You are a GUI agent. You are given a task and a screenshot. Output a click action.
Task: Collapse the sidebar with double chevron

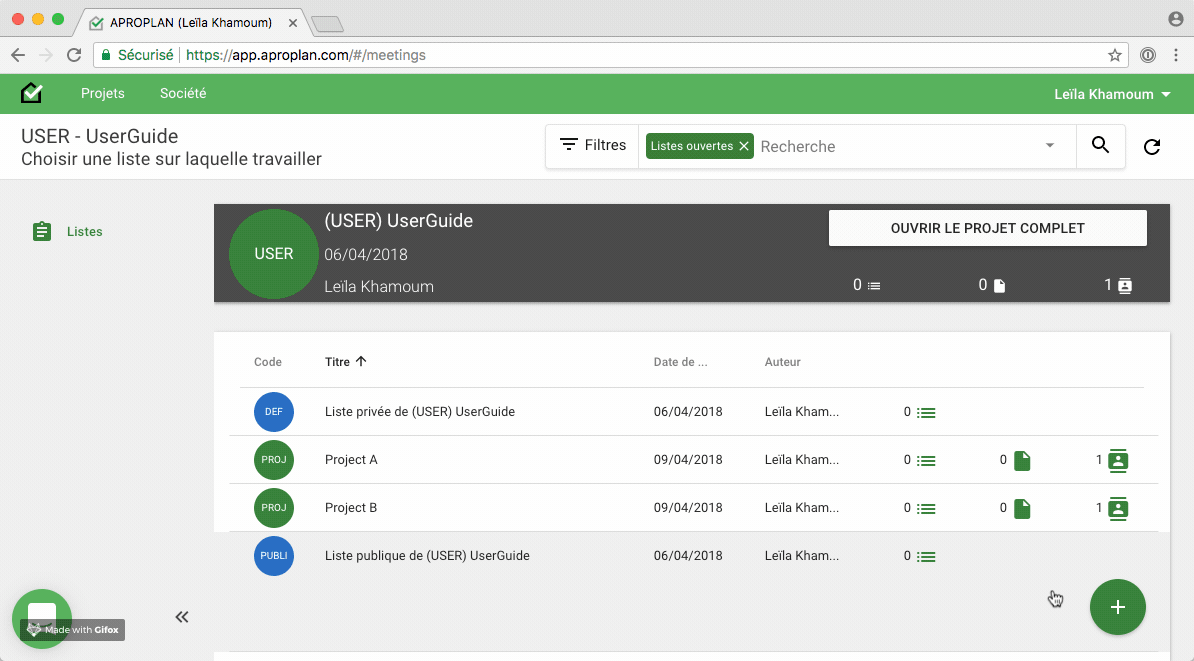point(181,617)
